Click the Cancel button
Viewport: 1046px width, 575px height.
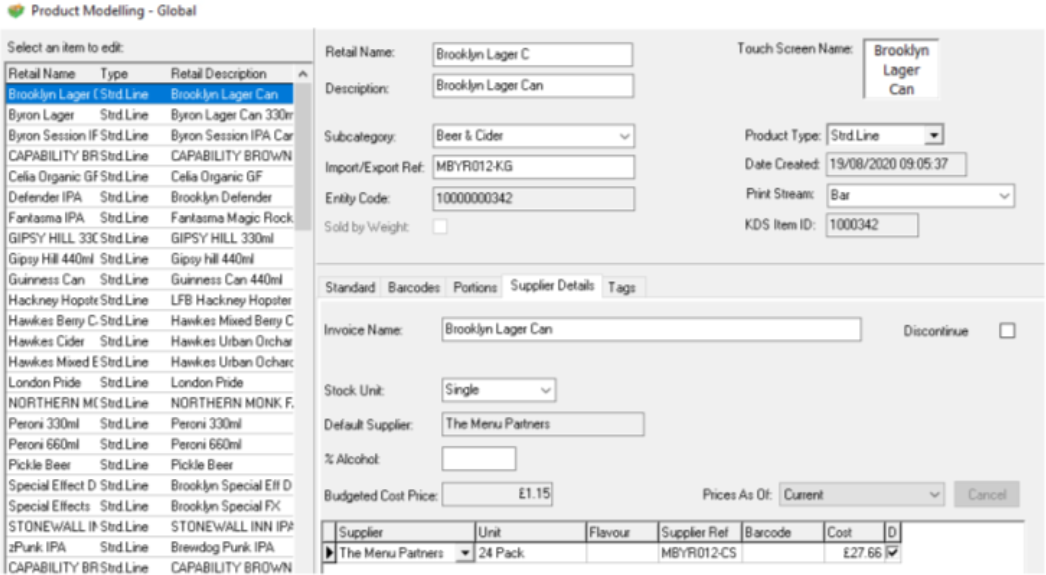(986, 494)
